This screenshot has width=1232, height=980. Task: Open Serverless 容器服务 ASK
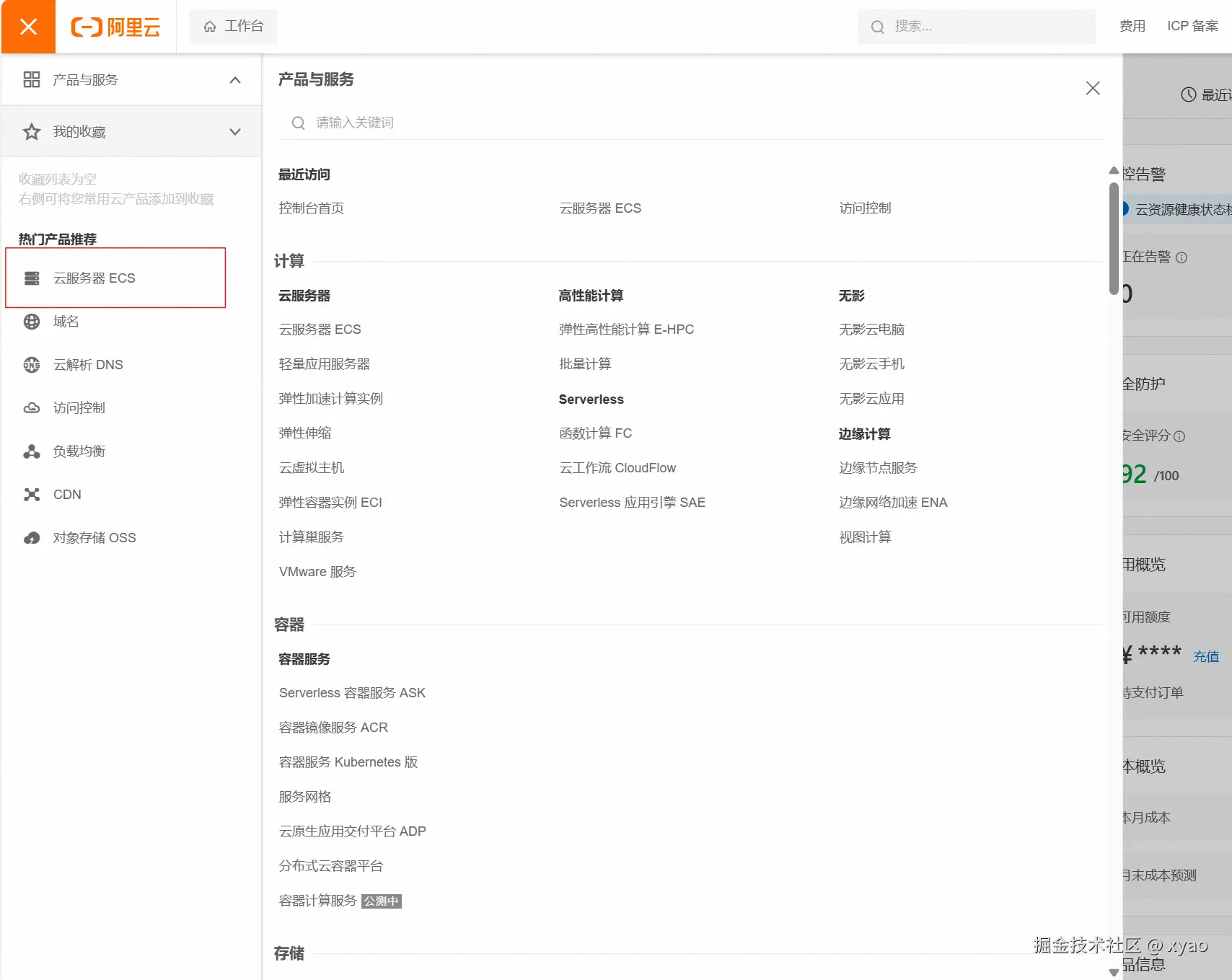pos(352,693)
